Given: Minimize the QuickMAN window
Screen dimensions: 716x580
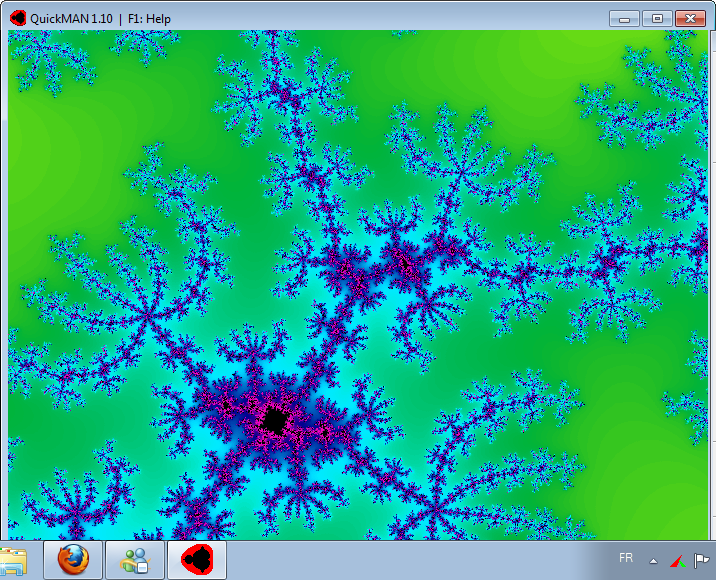Looking at the screenshot, I should click(x=625, y=18).
